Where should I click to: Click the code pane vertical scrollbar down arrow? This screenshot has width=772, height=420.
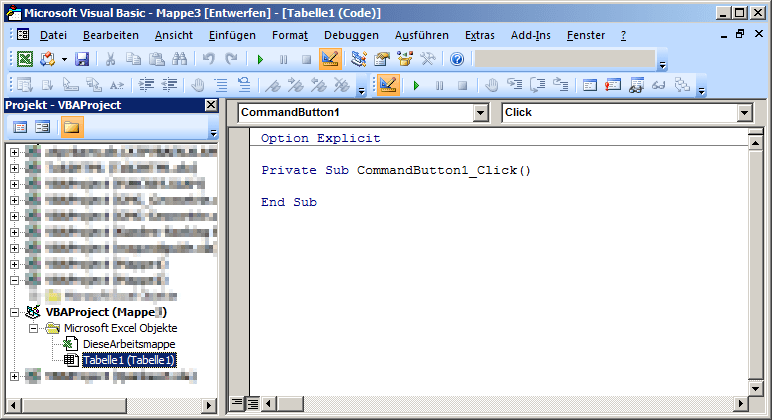pos(755,388)
